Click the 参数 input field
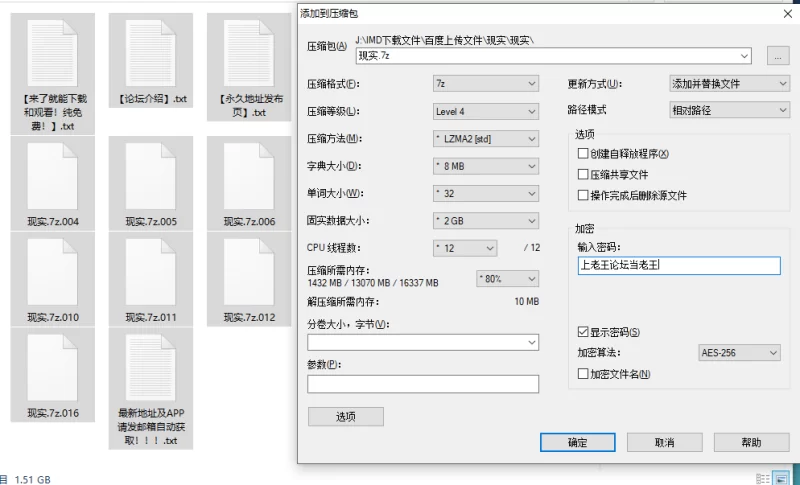The height and width of the screenshot is (485, 800). [422, 384]
